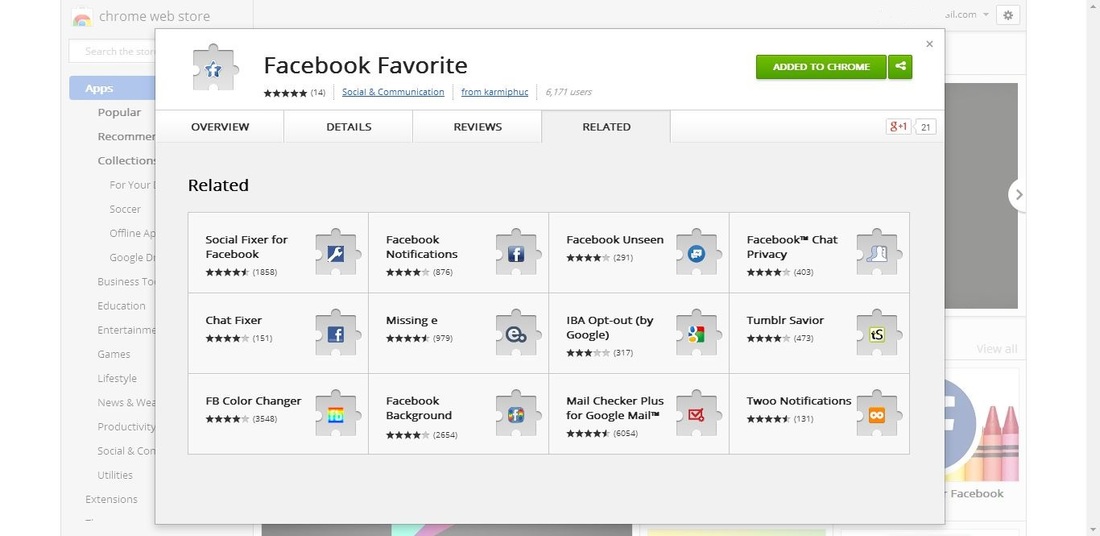Click the View all link in the store

tap(996, 349)
